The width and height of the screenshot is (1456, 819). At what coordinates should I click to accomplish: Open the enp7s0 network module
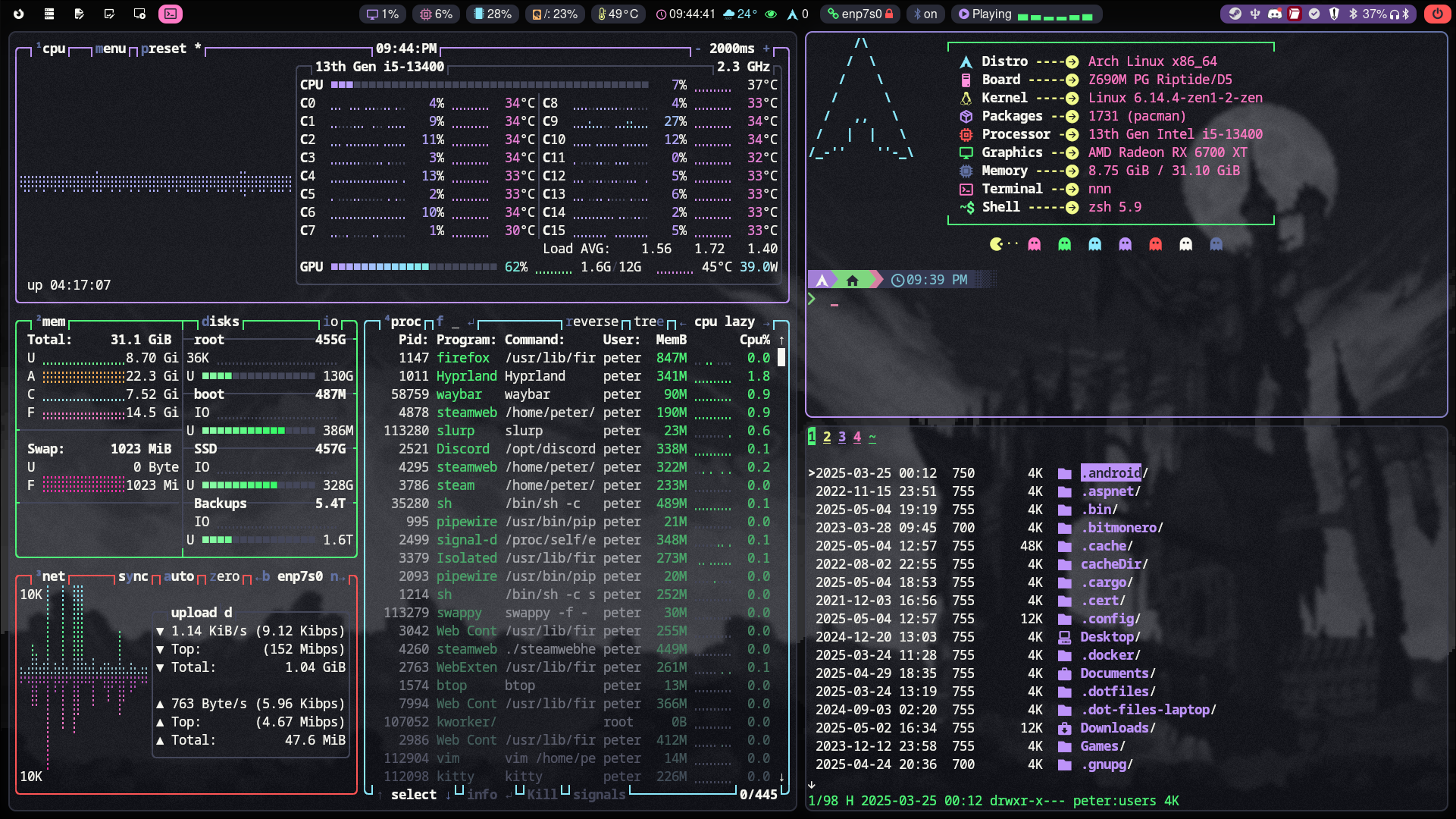[861, 14]
